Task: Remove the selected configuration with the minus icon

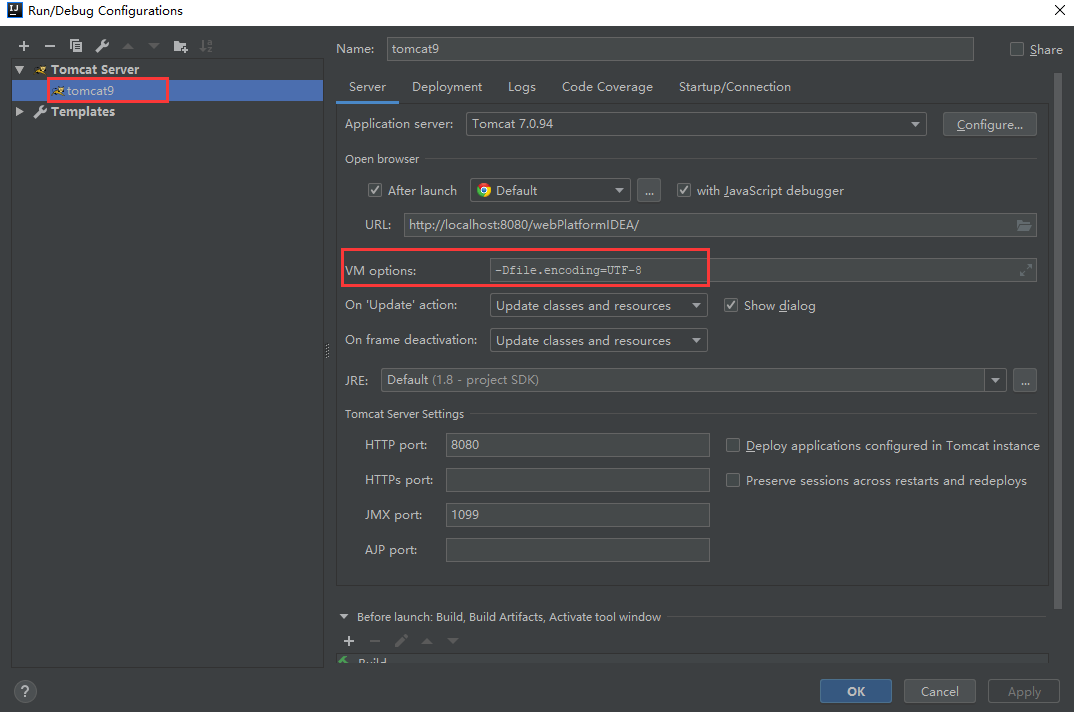Action: click(49, 46)
